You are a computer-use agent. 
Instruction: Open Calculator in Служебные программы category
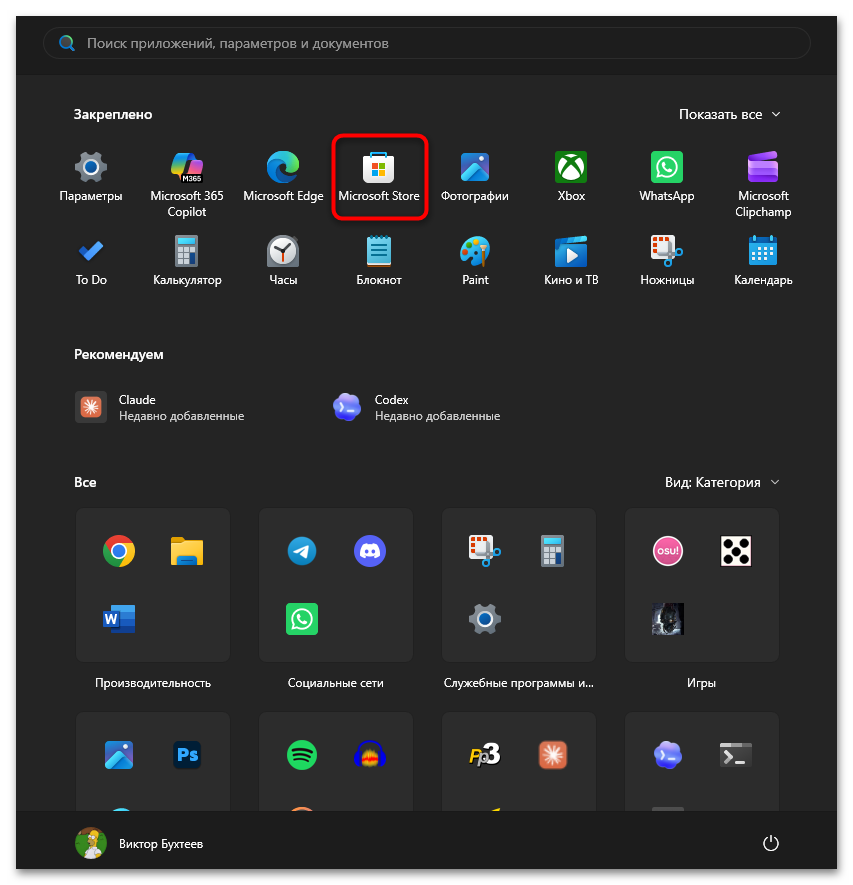(553, 551)
